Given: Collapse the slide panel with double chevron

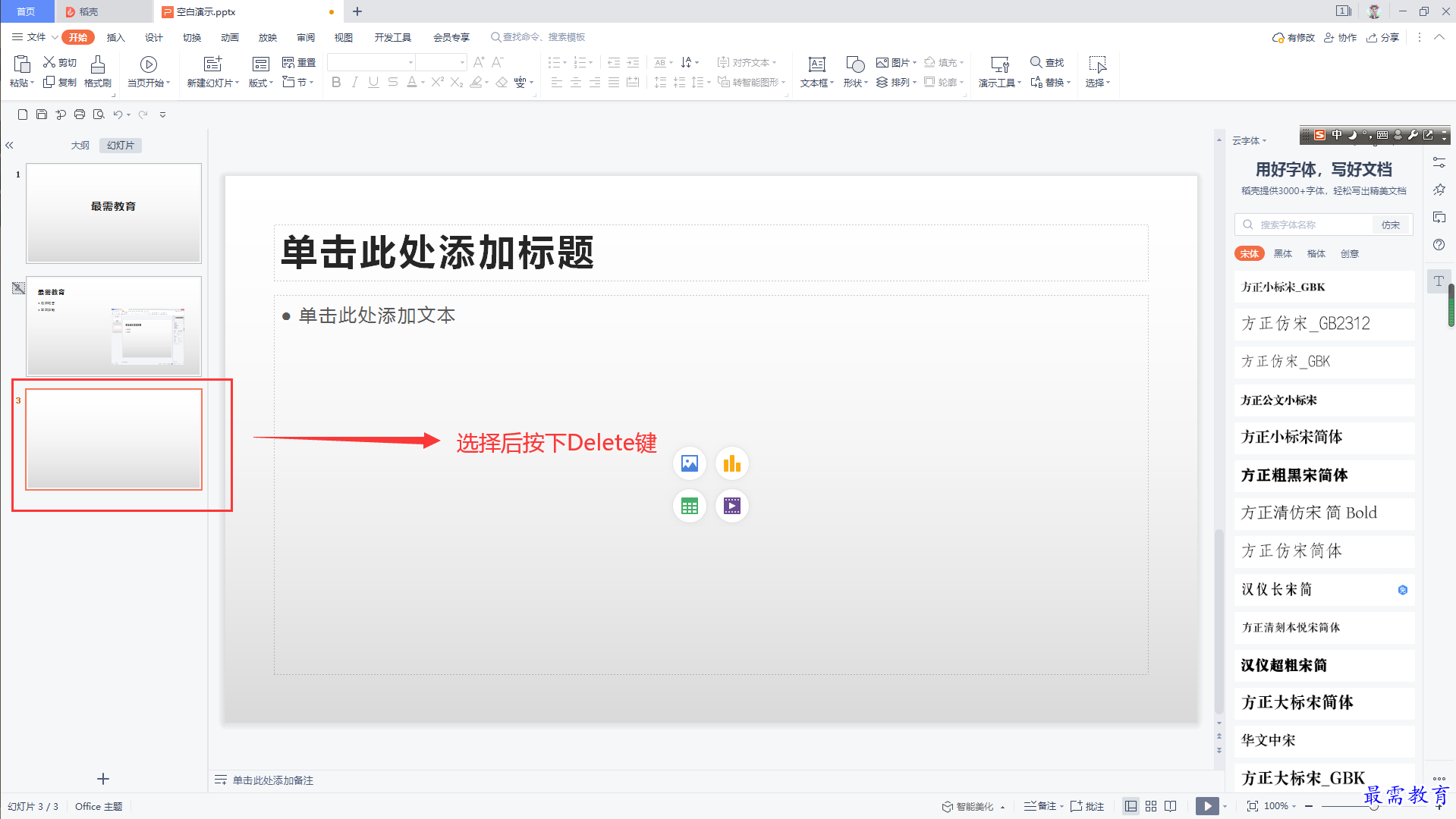Looking at the screenshot, I should pyautogui.click(x=9, y=145).
